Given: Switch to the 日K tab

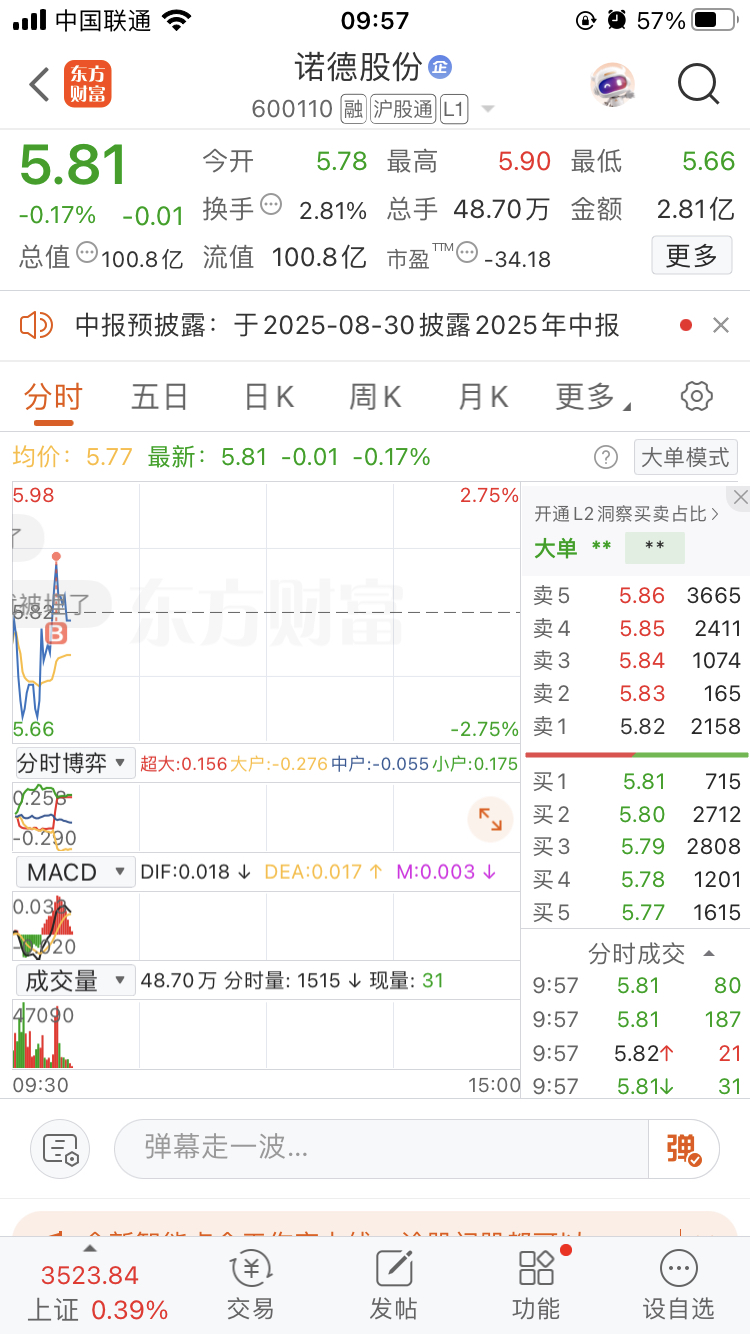Looking at the screenshot, I should coord(269,397).
